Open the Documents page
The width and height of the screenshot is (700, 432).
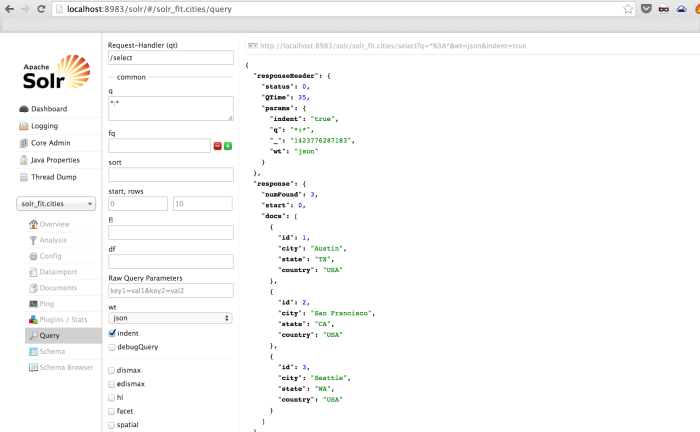[58, 288]
